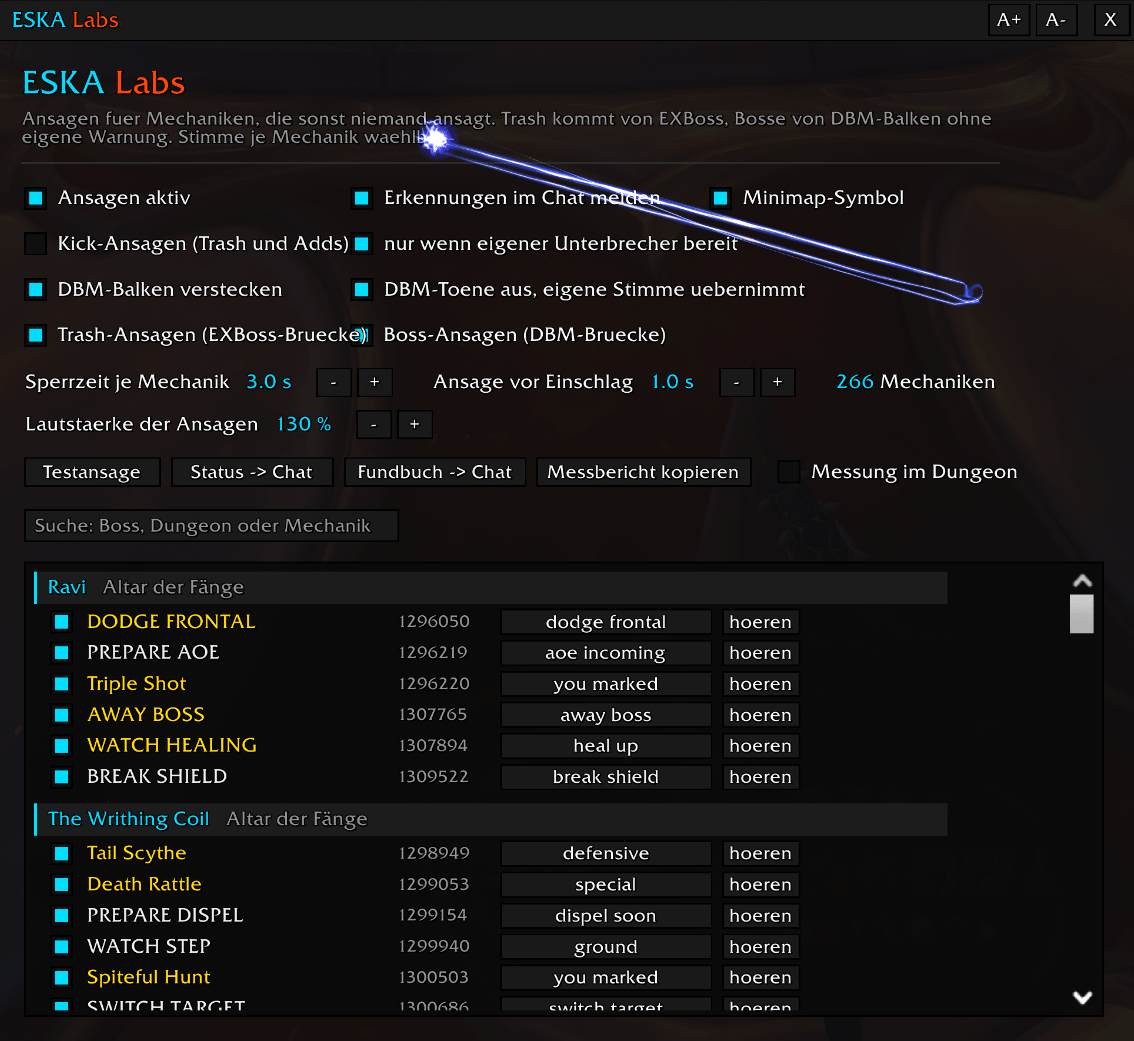This screenshot has height=1041, width=1134.
Task: Increase Ansage vor Einschlag with plus
Action: (x=777, y=382)
